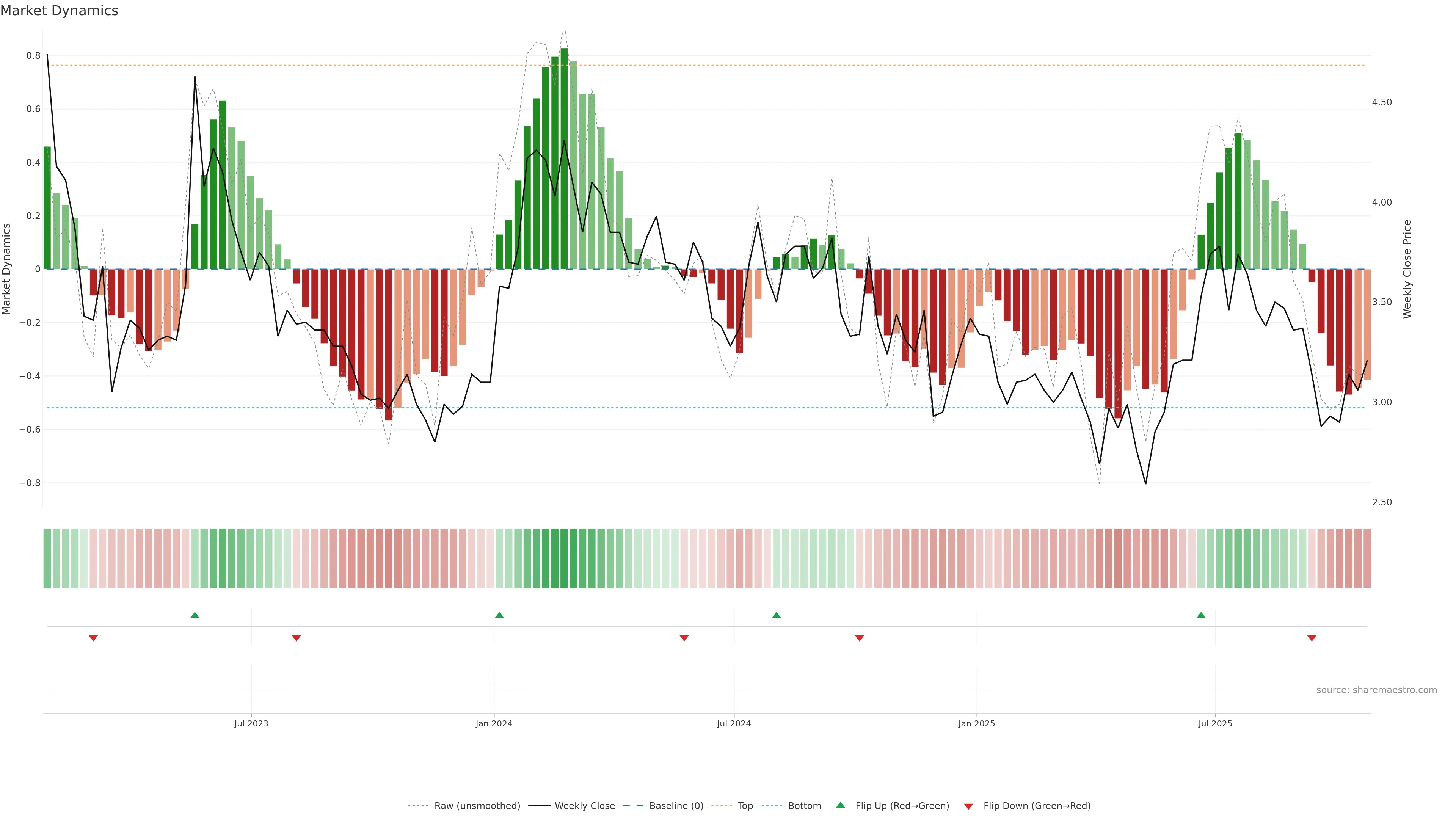
Task: Click the flip-up marker just before July 2025
Action: pos(1200,615)
